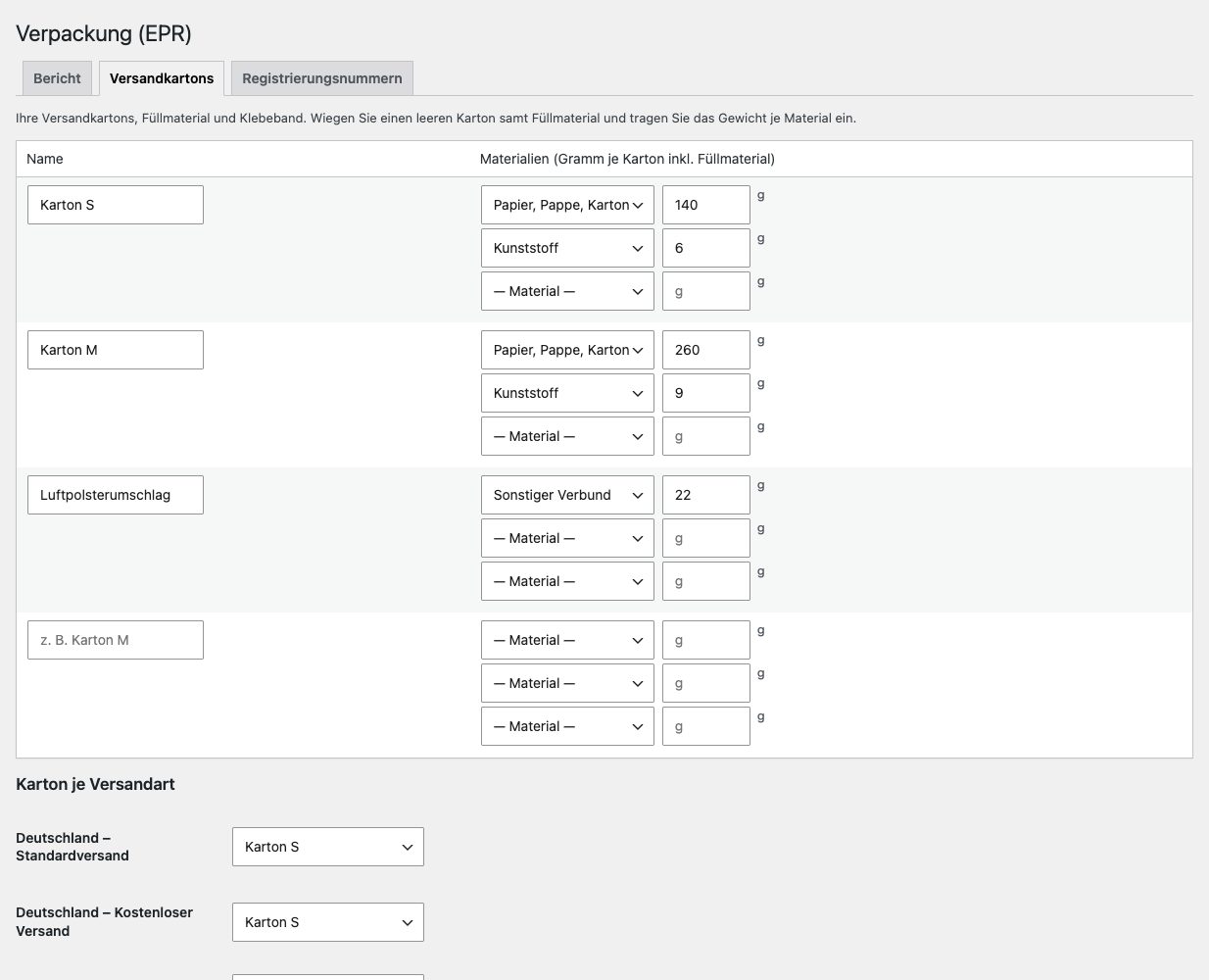Click the Deutschland – Standardversand label
This screenshot has height=980, width=1209.
(73, 847)
